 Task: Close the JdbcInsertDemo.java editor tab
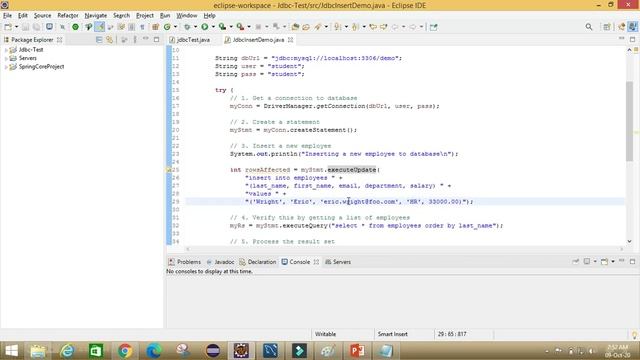[291, 40]
